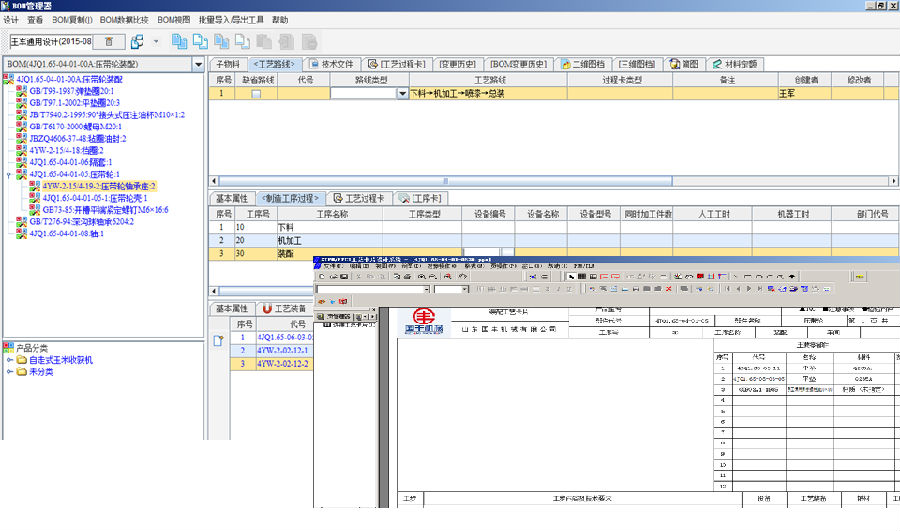The width and height of the screenshot is (900, 531).
Task: Click the trash icon beside the project field
Action: pos(109,42)
